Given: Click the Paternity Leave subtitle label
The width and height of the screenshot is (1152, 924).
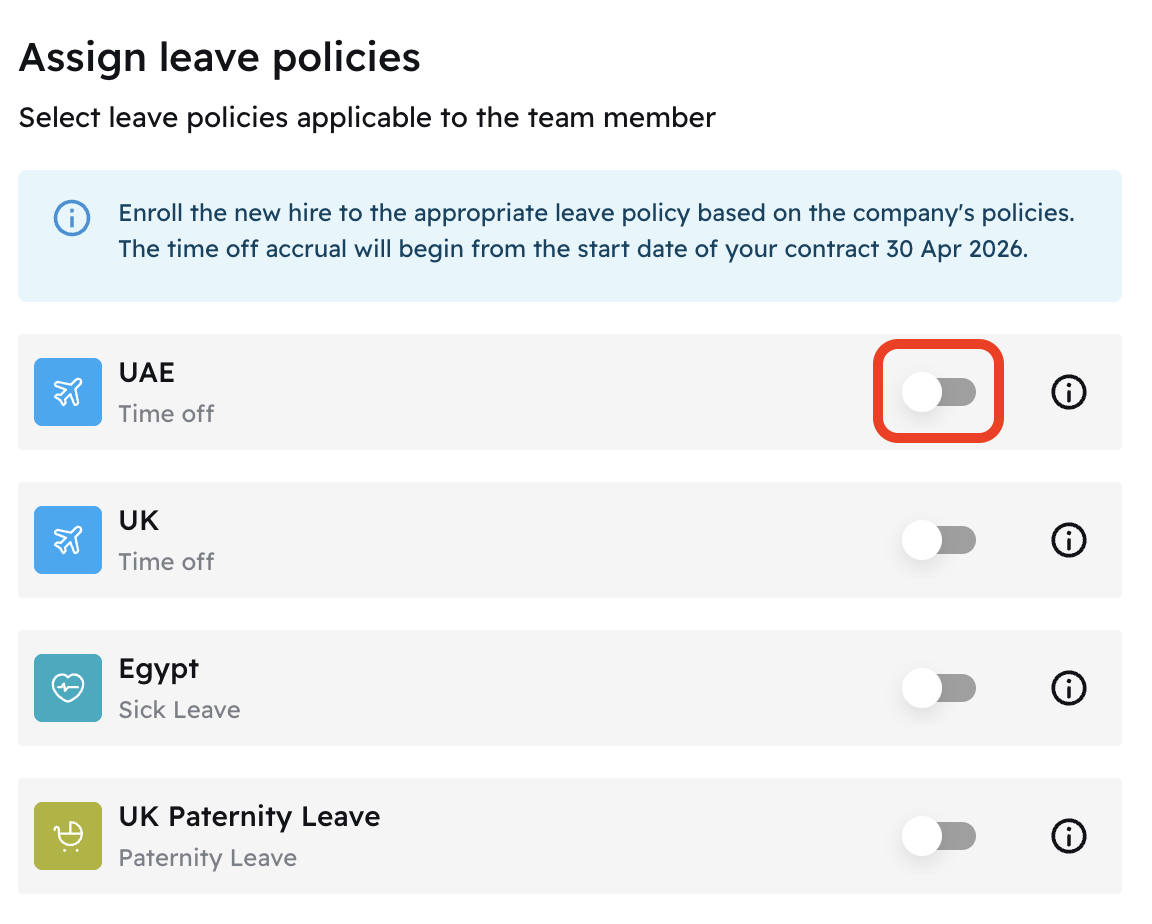Looking at the screenshot, I should point(207,858).
